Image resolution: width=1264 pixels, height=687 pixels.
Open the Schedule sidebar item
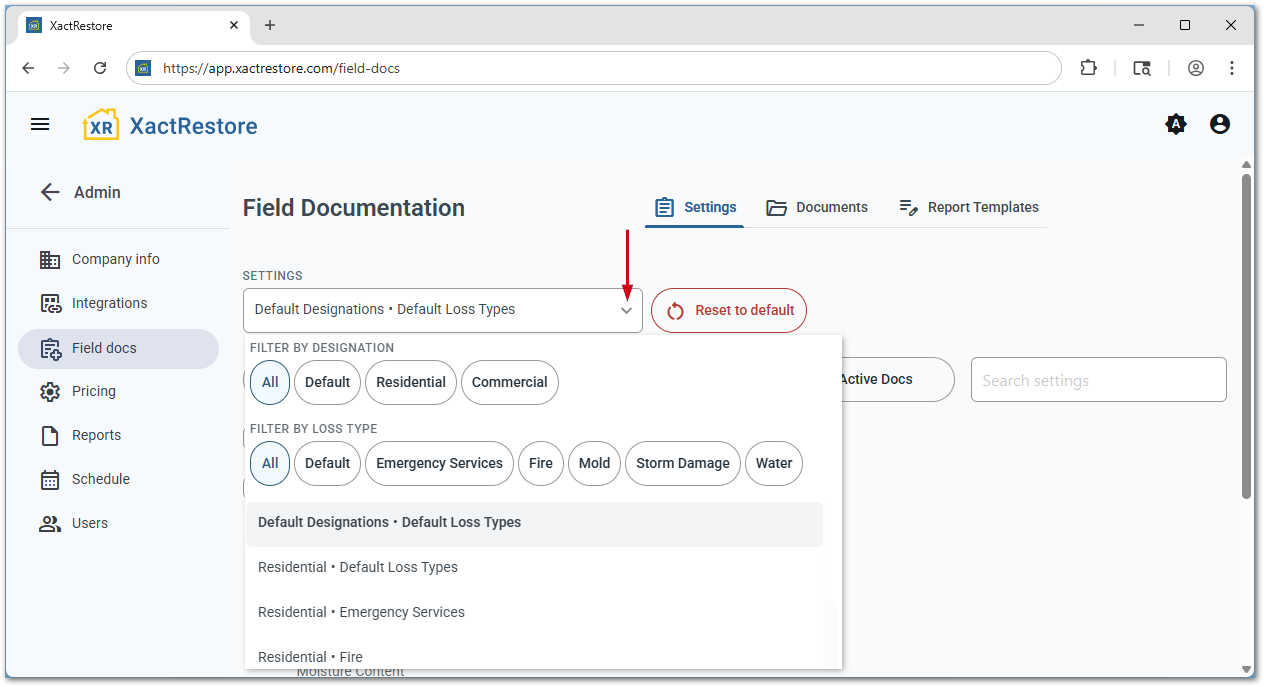click(x=100, y=479)
